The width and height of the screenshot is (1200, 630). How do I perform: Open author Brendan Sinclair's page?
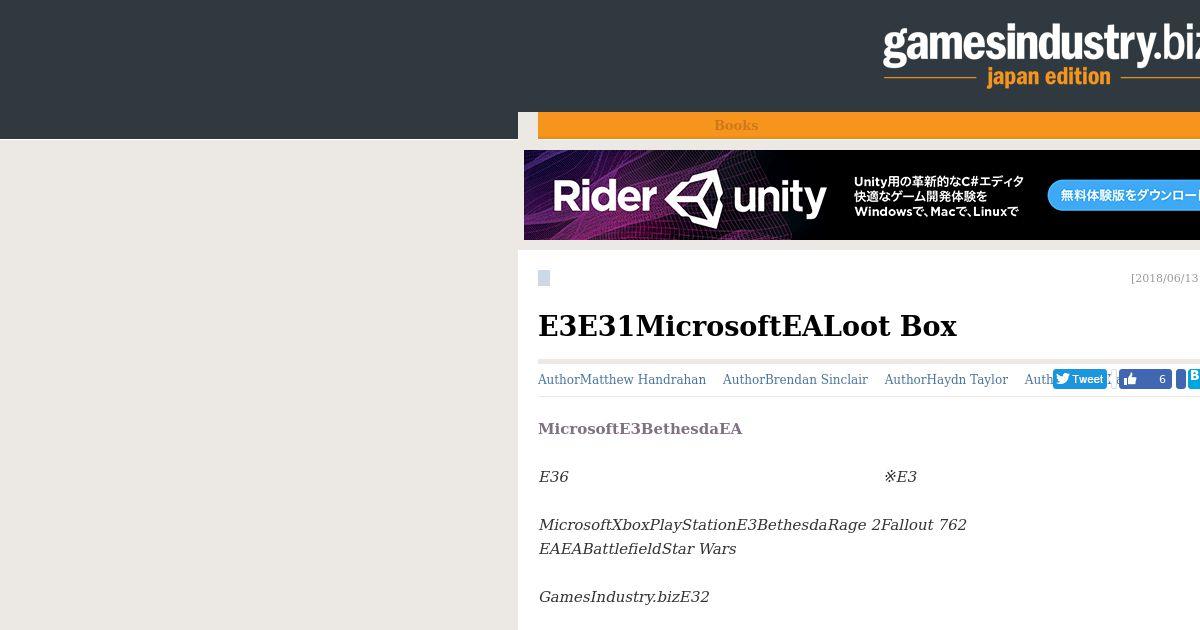click(x=795, y=380)
